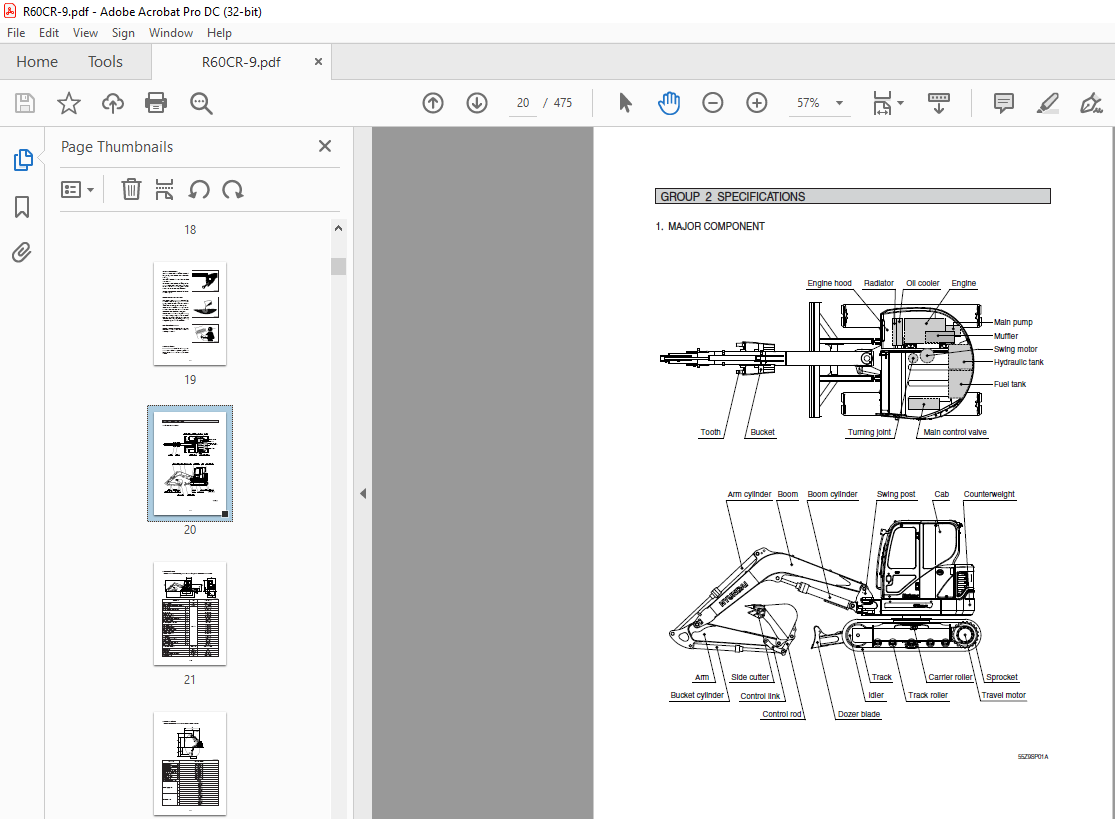Open the Fill and Sign tool
Screen dimensions: 1115x819
click(1091, 103)
